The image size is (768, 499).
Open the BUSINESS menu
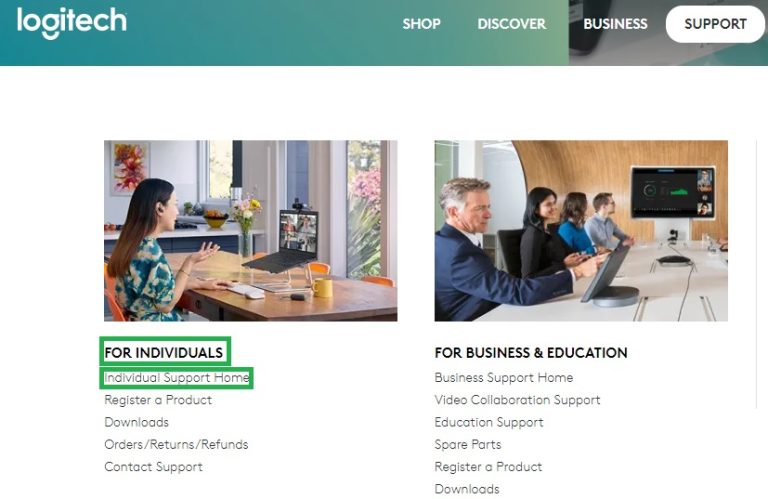615,24
